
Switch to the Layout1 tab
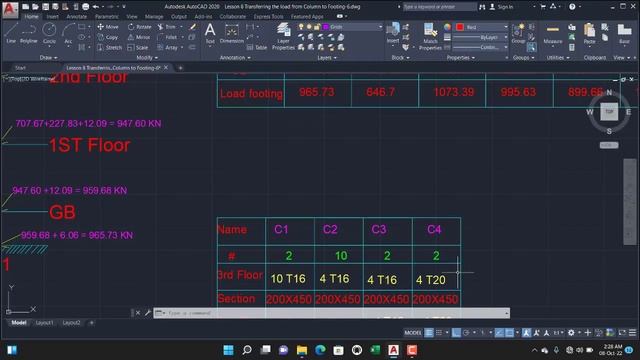tap(44, 323)
